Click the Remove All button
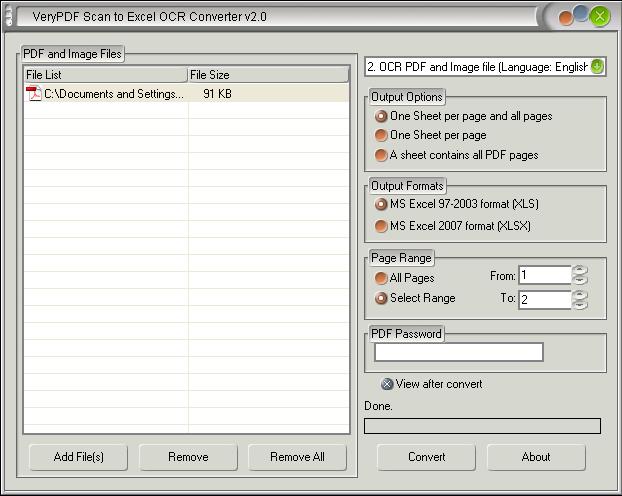The height and width of the screenshot is (496, 622). tap(297, 457)
